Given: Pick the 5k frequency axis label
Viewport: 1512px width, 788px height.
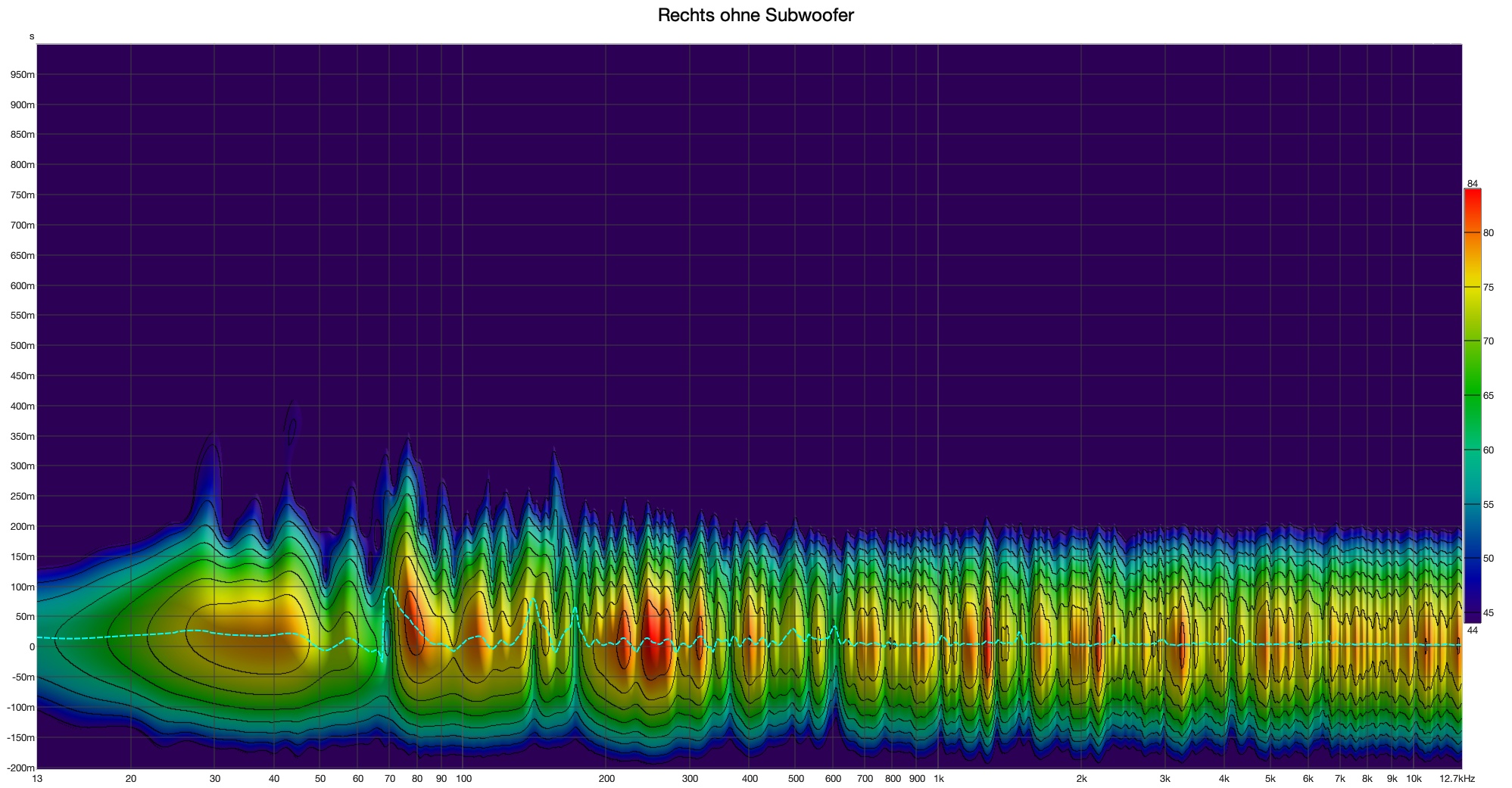Looking at the screenshot, I should coord(1270,779).
